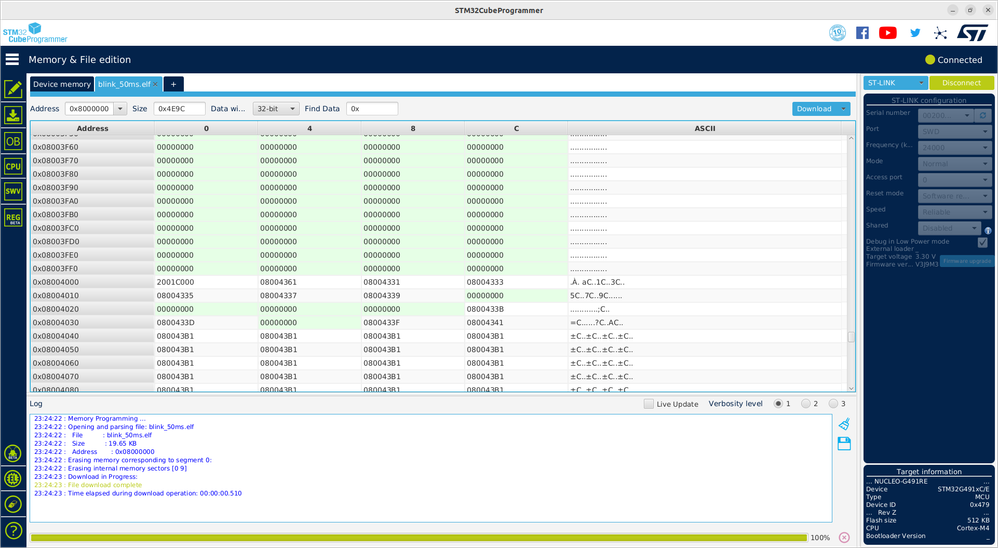Screen dimensions: 998x548
Task: Click the scrollbar down arrow
Action: (851, 388)
